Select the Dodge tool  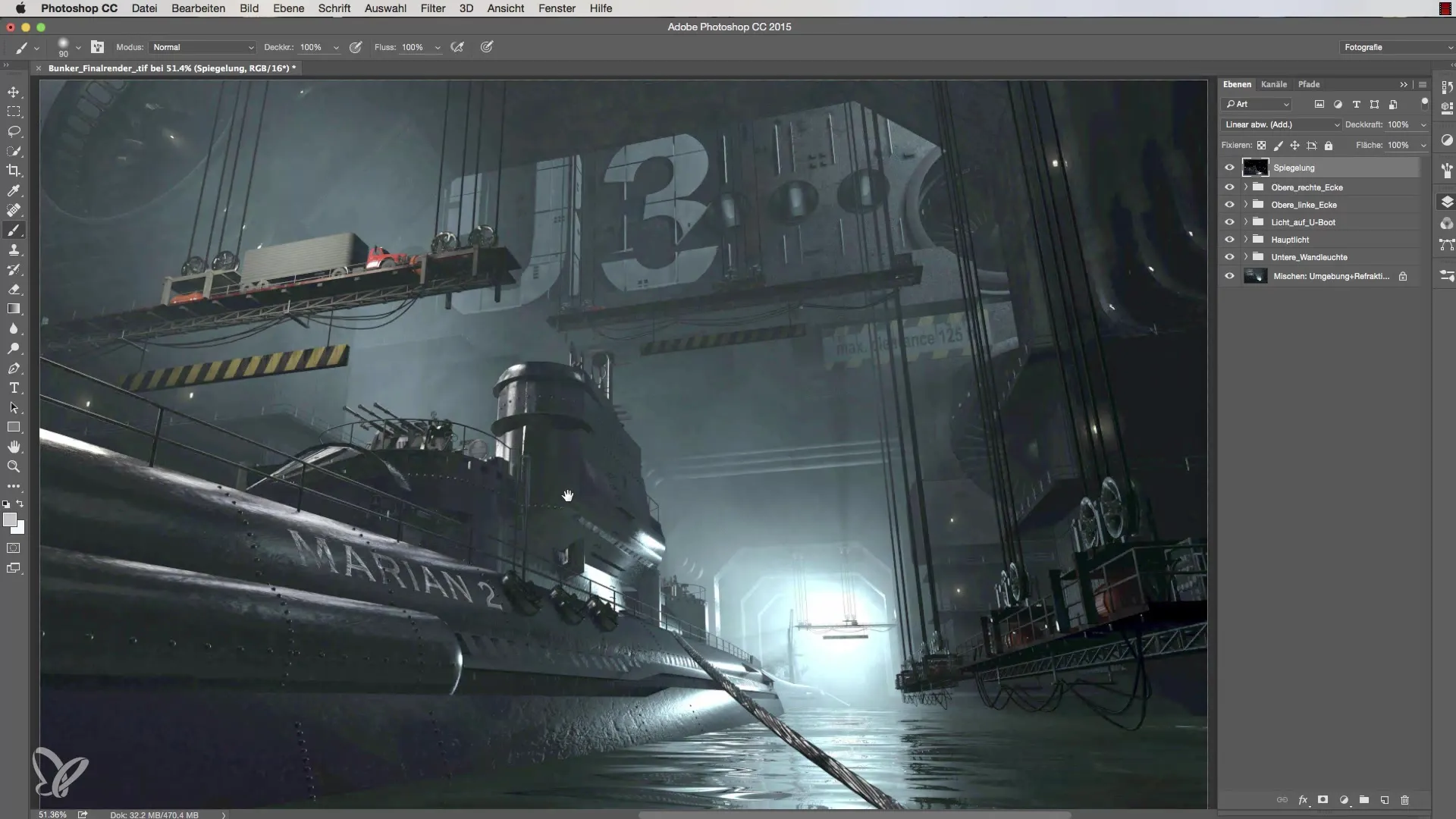tap(14, 348)
